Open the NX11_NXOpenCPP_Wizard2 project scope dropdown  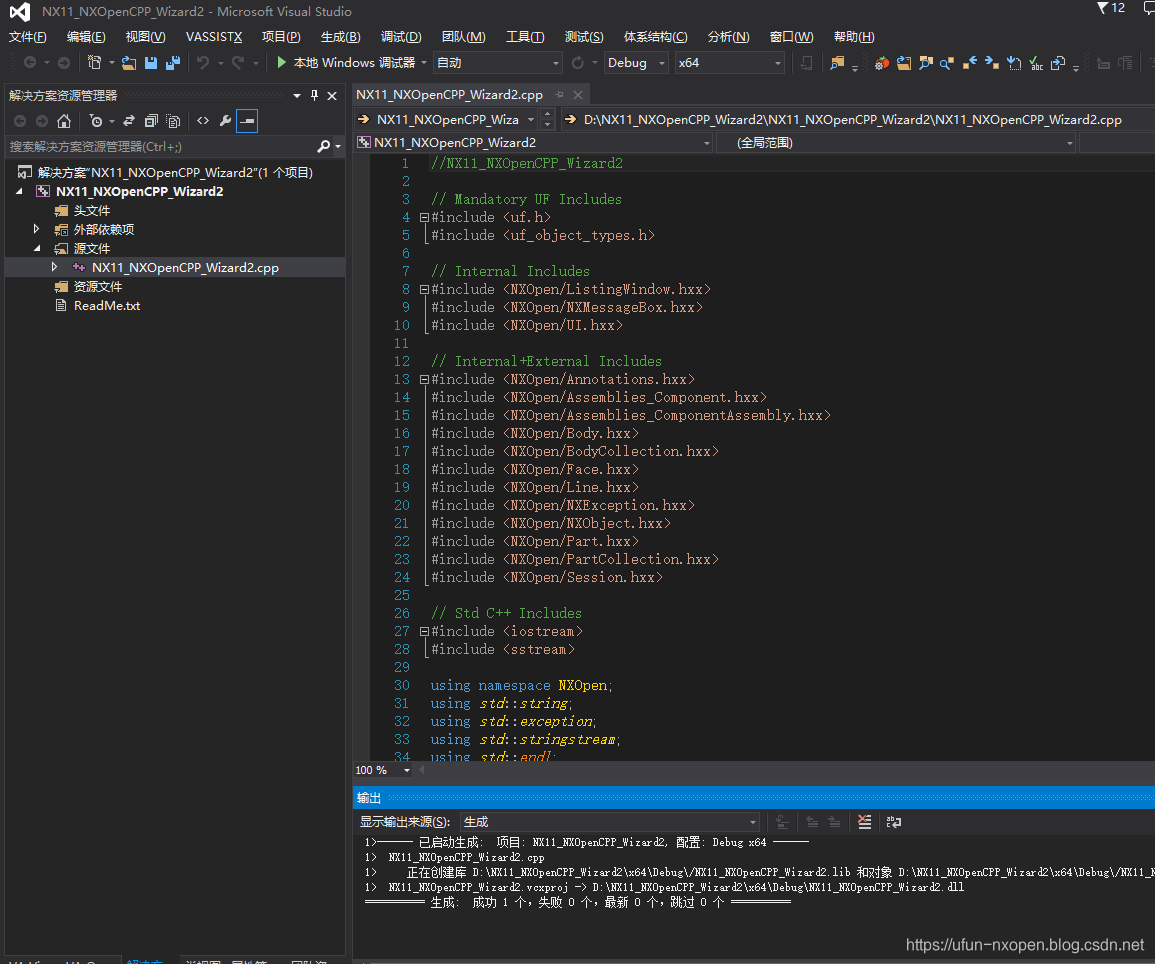(533, 143)
